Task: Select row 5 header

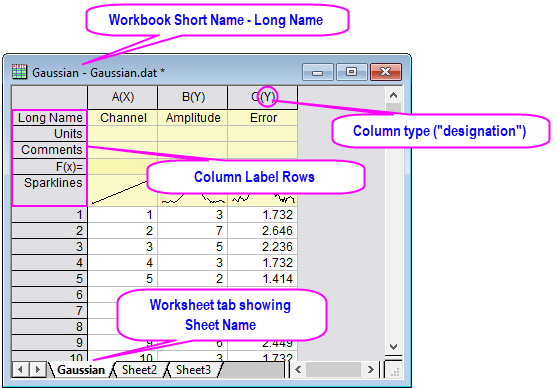Action: (x=49, y=279)
